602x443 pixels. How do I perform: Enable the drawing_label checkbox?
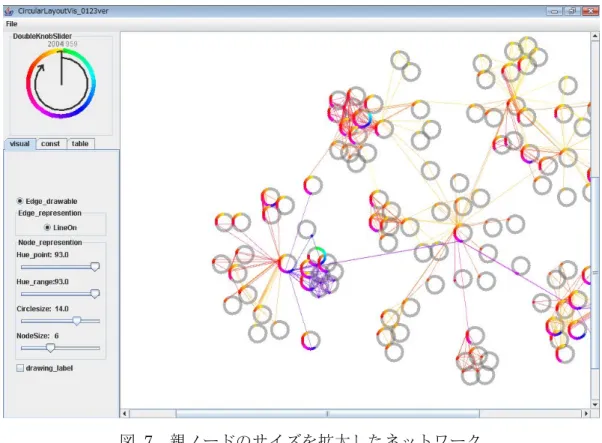tap(20, 368)
